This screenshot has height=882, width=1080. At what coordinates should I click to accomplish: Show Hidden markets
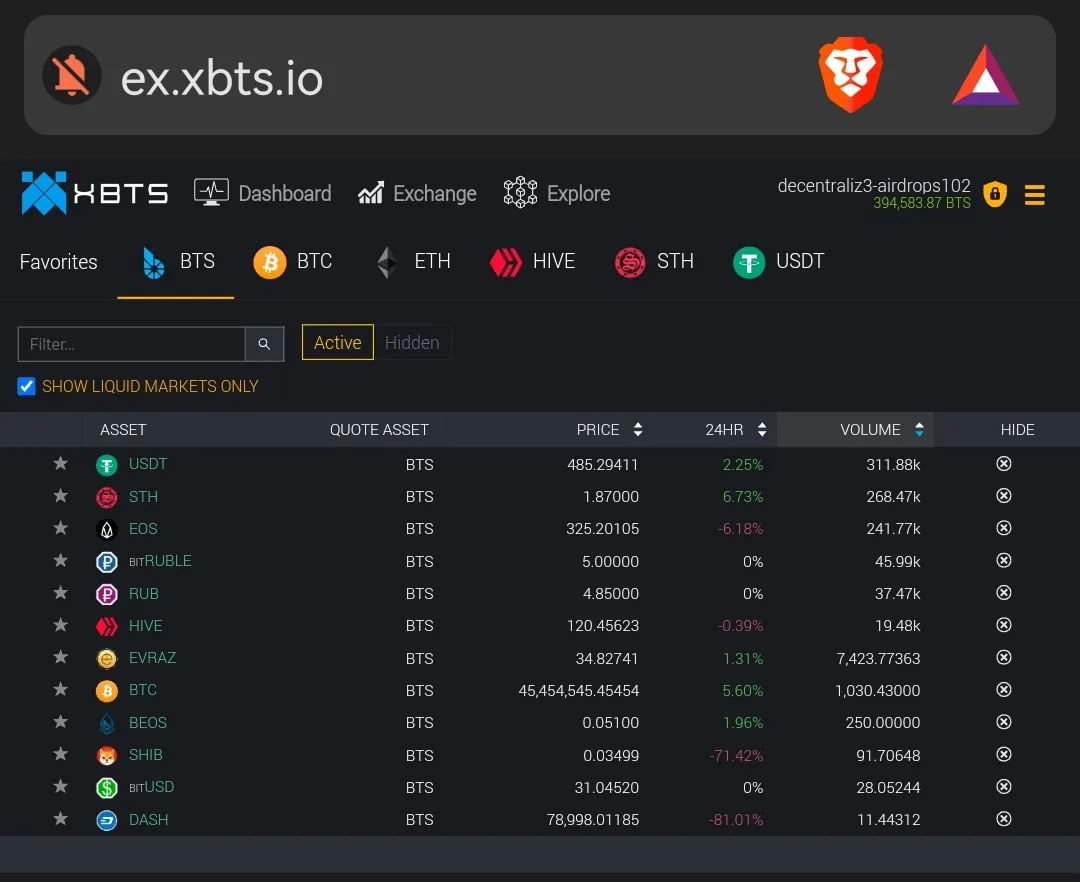[x=412, y=342]
